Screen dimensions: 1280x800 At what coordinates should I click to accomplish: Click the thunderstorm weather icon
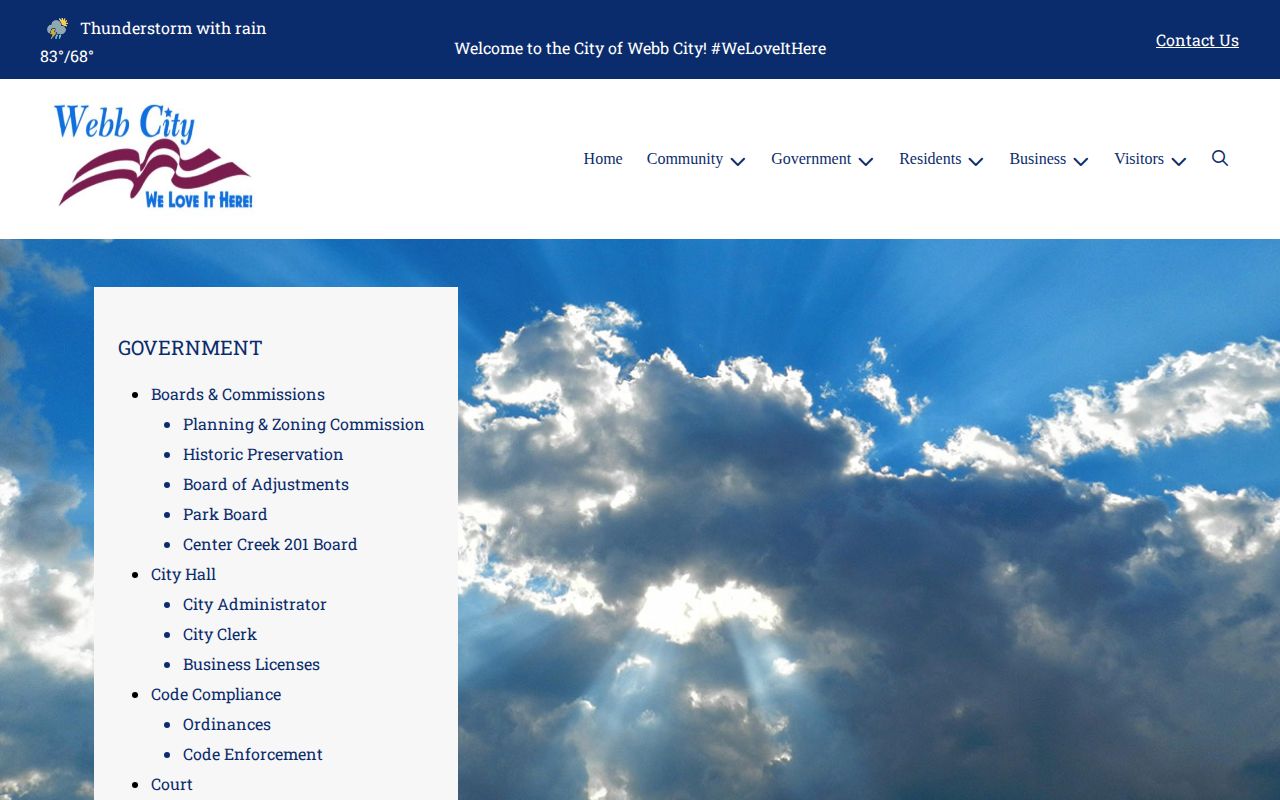(x=58, y=28)
